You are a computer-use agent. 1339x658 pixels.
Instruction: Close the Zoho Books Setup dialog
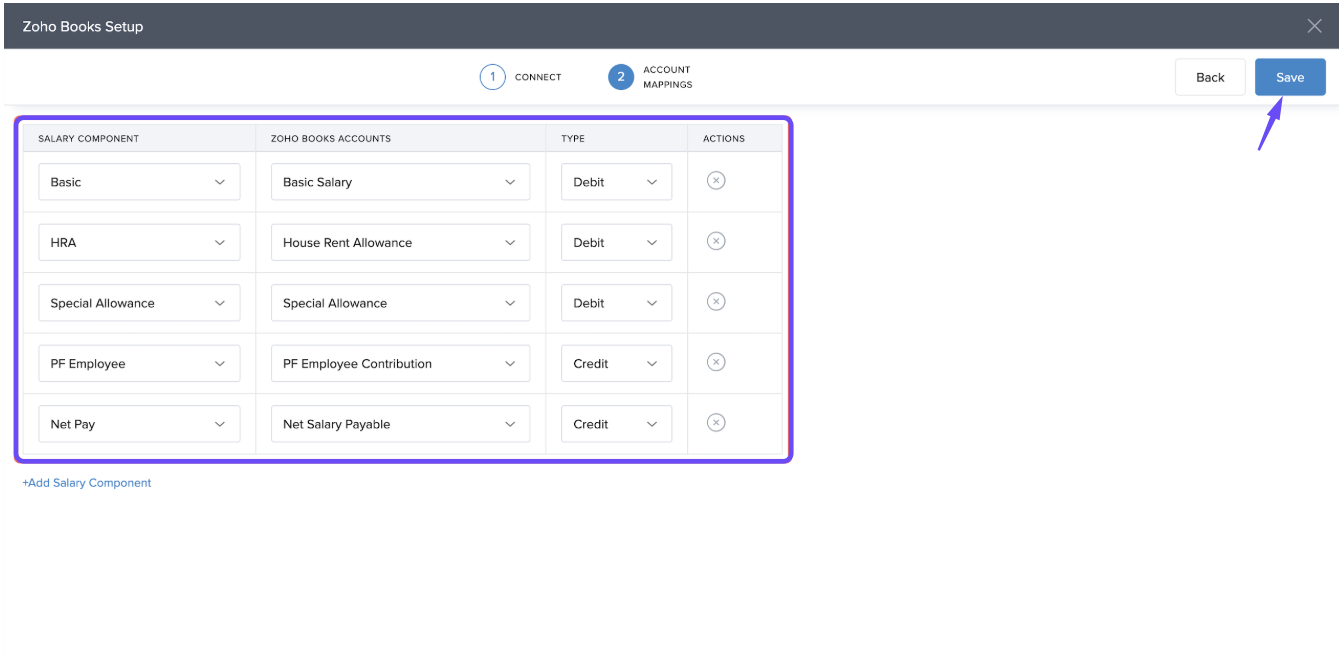click(1314, 26)
